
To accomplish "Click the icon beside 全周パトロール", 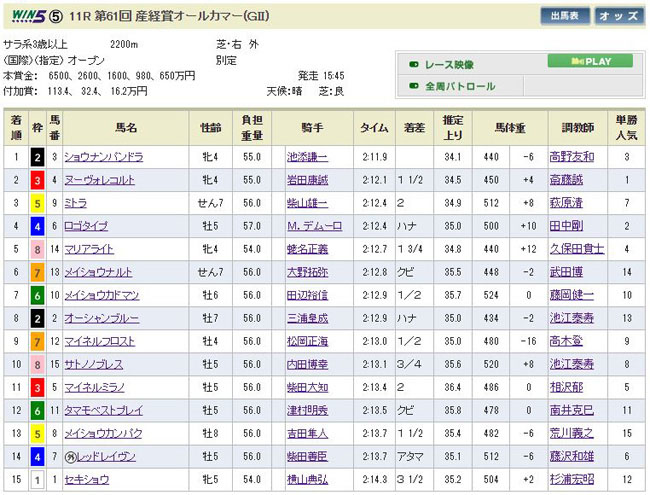I will (x=414, y=86).
